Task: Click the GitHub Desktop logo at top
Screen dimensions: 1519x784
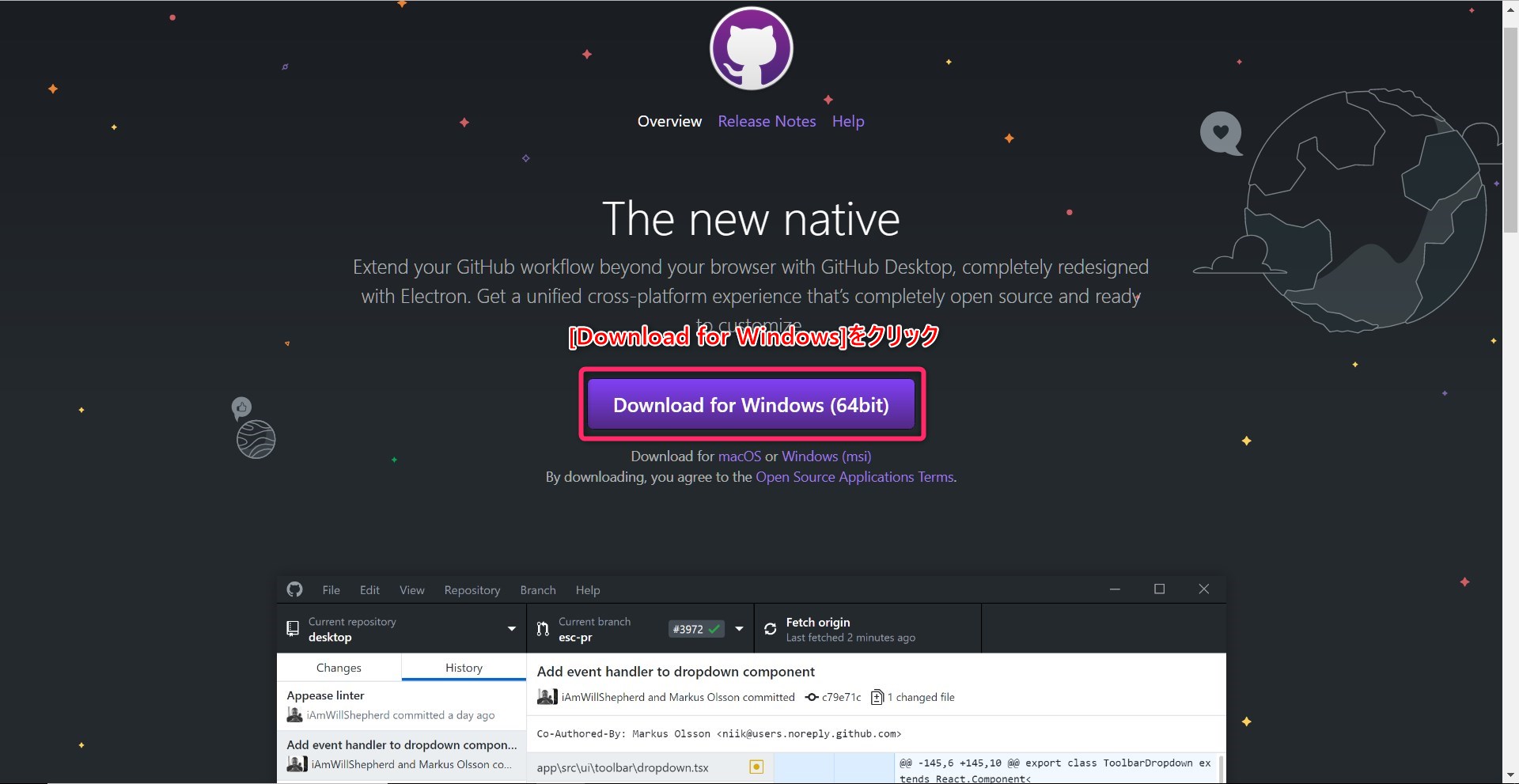Action: pyautogui.click(x=751, y=48)
